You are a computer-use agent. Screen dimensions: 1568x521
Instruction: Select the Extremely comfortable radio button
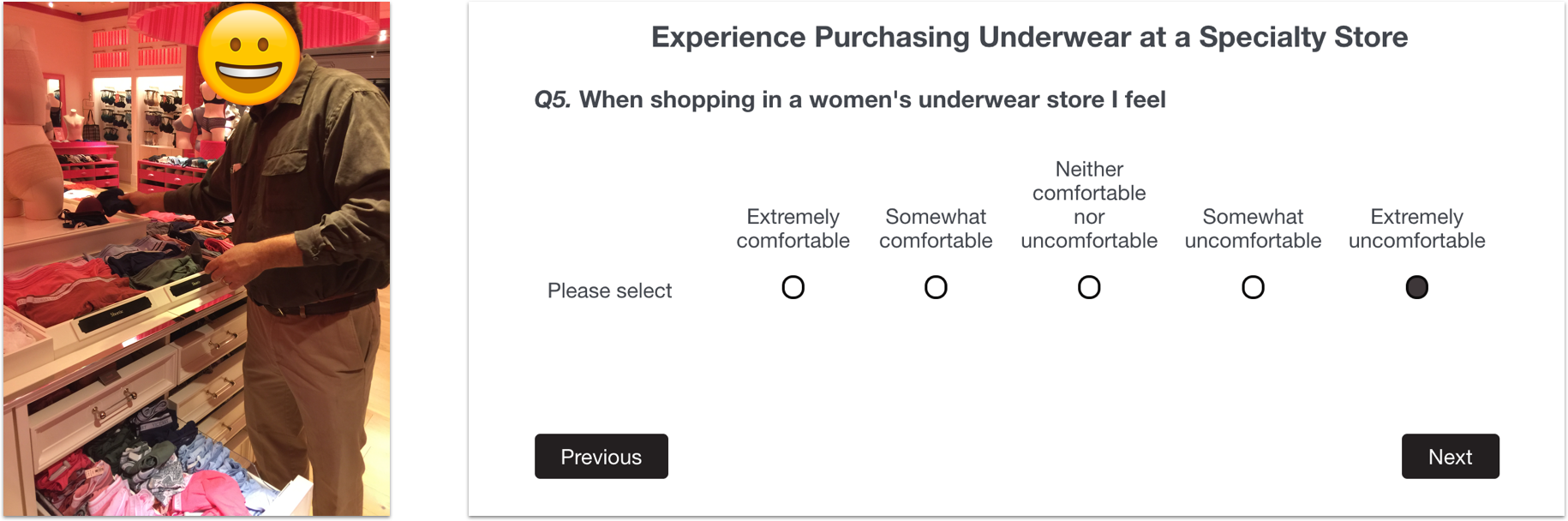(x=793, y=287)
